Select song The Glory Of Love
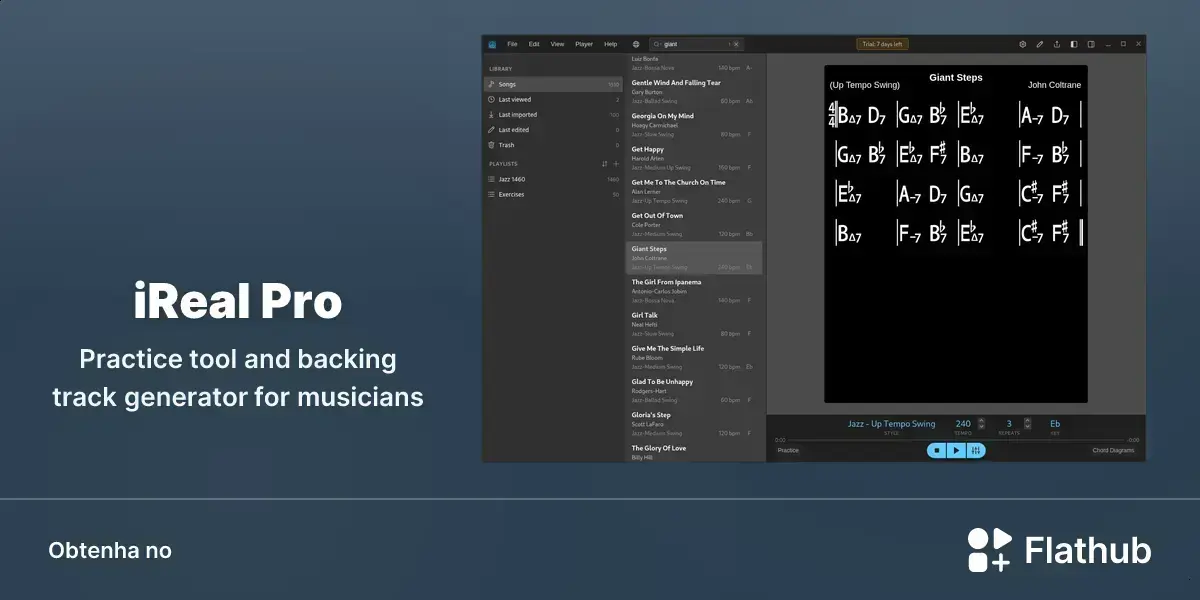Image resolution: width=1200 pixels, height=600 pixels. click(694, 452)
